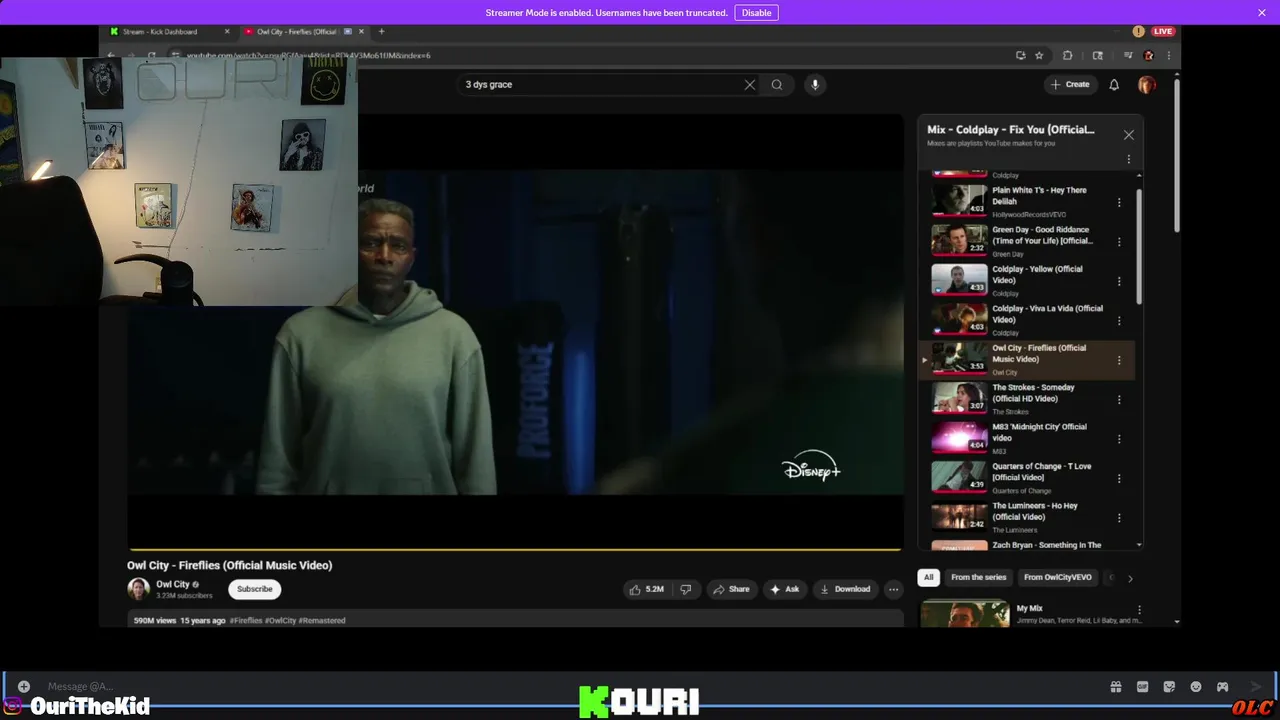Click the video progress bar
Viewport: 1280px width, 720px height.
pyautogui.click(x=514, y=549)
